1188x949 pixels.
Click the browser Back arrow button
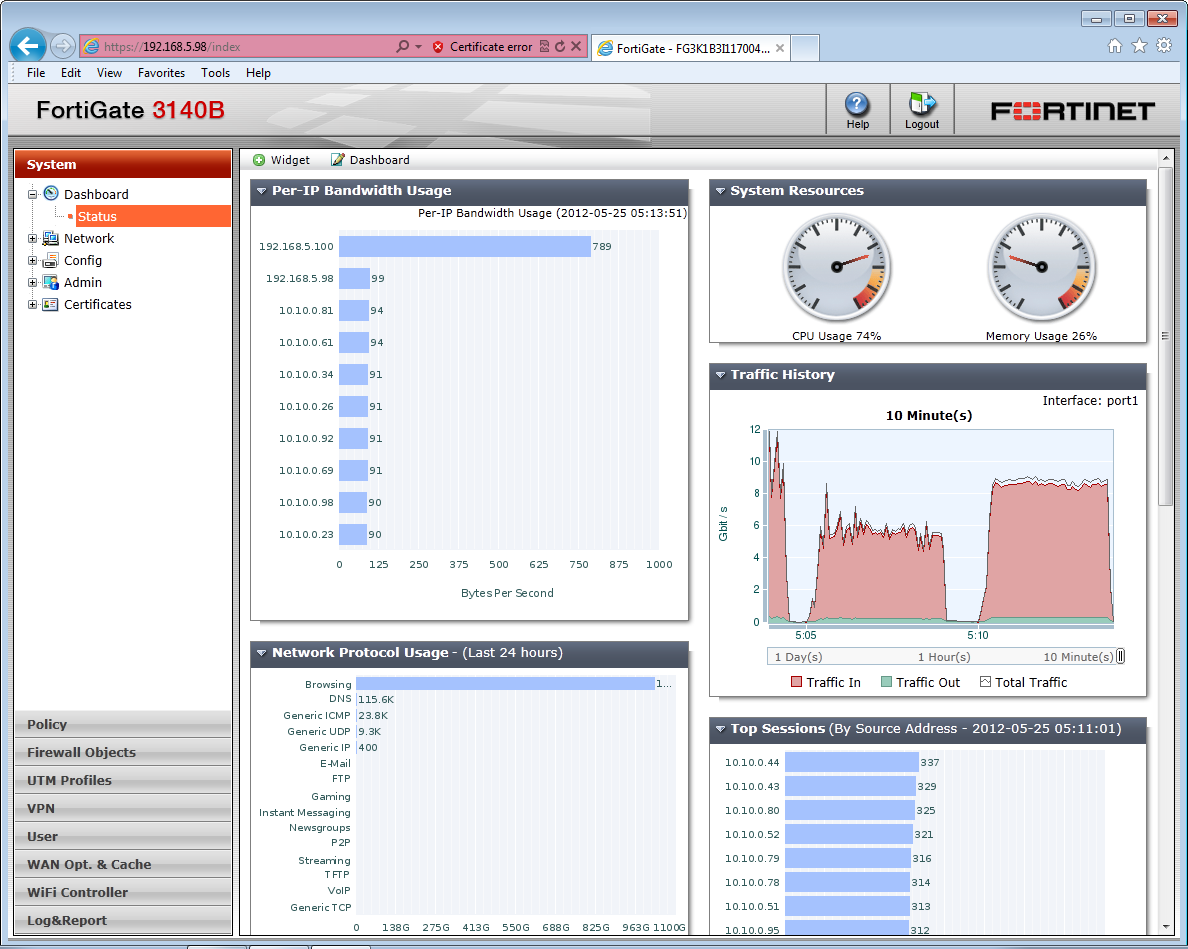(x=28, y=46)
